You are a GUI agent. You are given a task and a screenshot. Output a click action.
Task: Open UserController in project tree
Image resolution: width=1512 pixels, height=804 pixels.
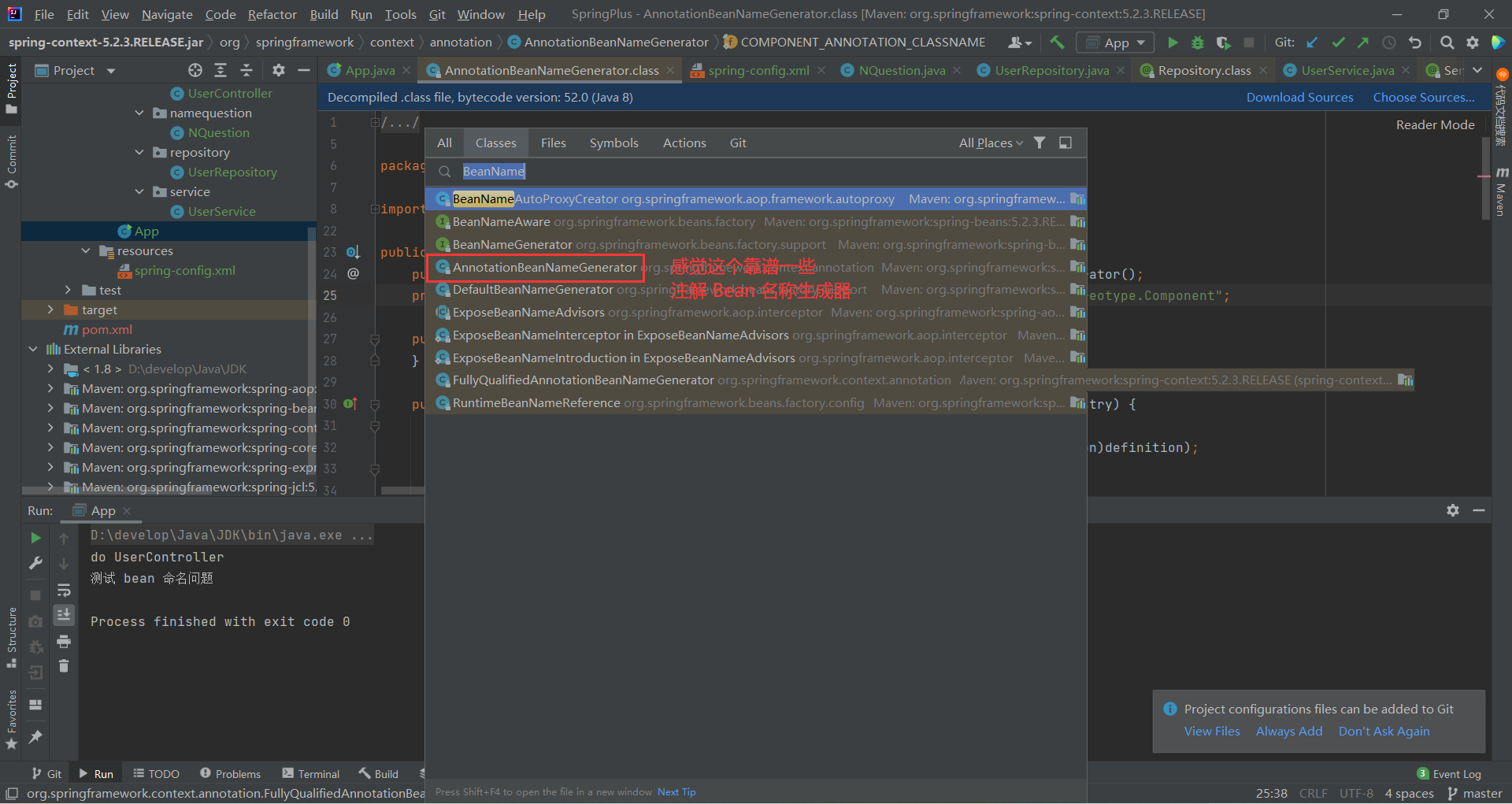point(230,93)
